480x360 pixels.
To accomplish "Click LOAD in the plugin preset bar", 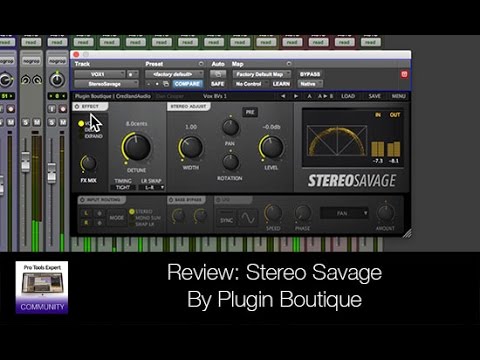I will point(348,96).
